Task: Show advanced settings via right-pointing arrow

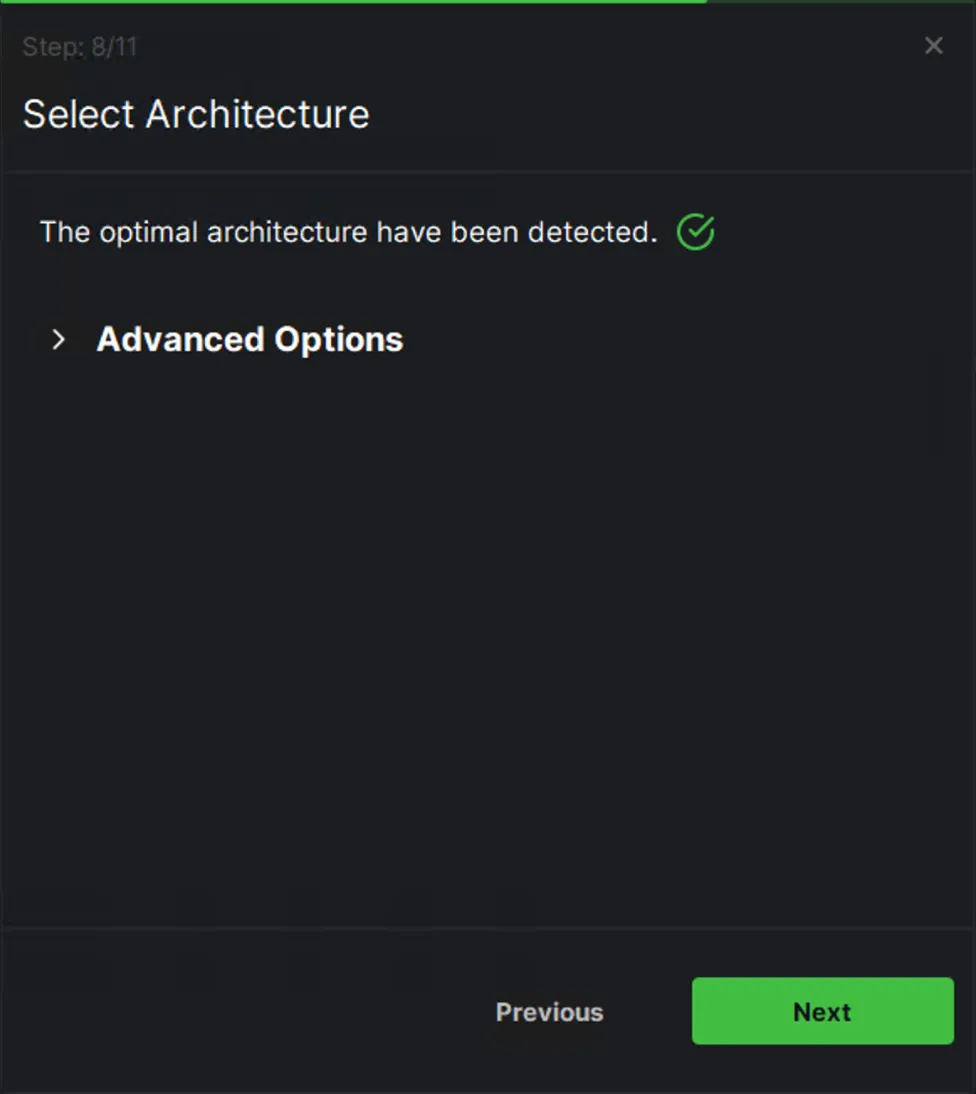Action: point(59,340)
